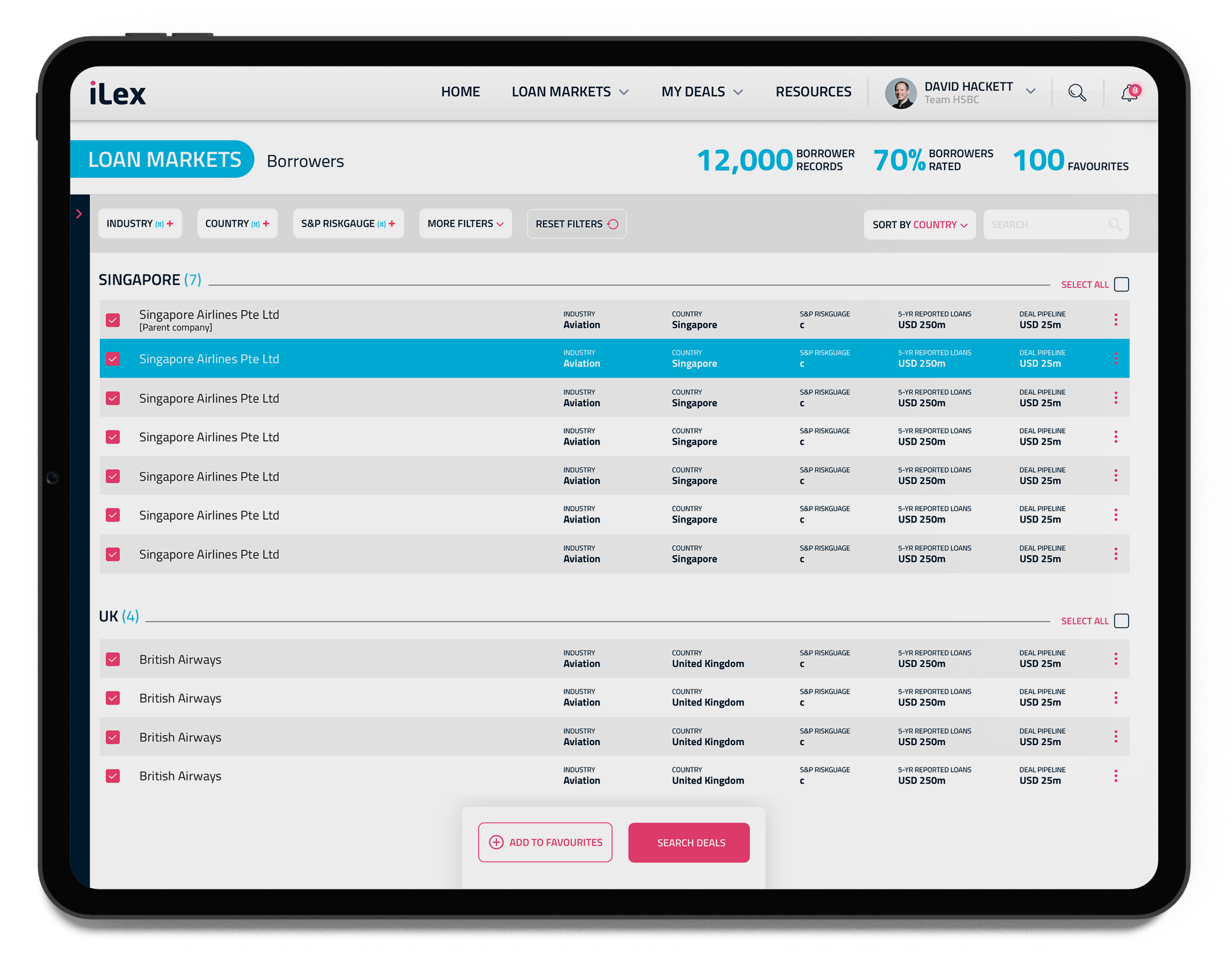Go to the Resources menu item
1232x969 pixels.
pyautogui.click(x=813, y=92)
